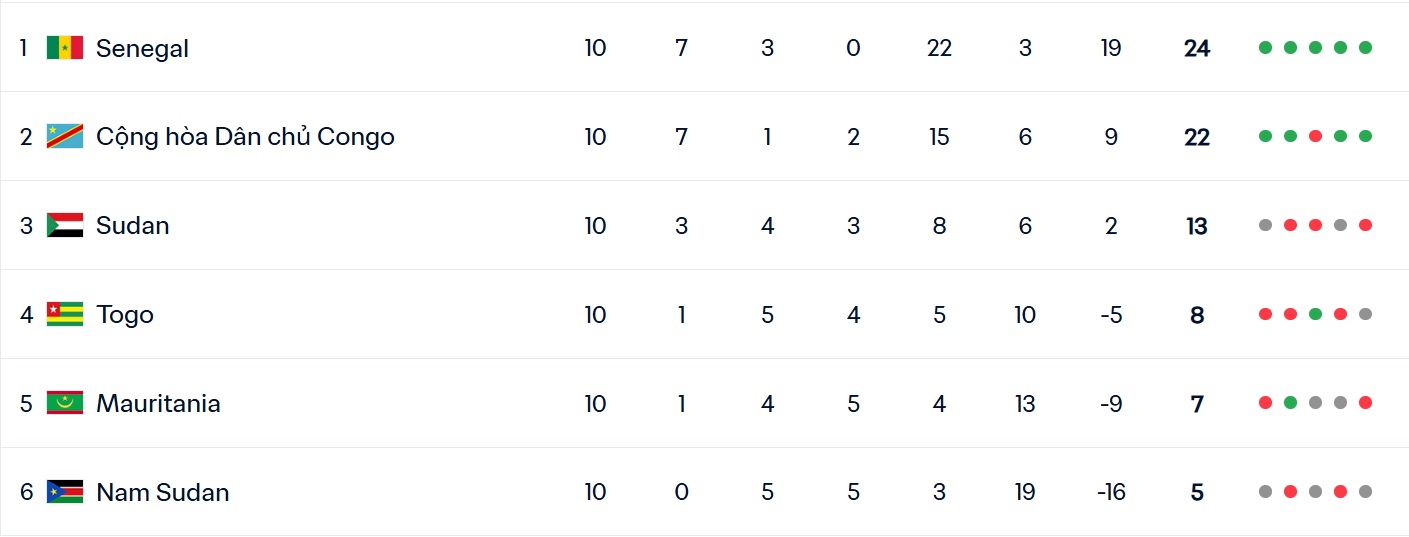Open the Mauritania team link
Image resolution: width=1409 pixels, height=537 pixels.
[x=158, y=404]
